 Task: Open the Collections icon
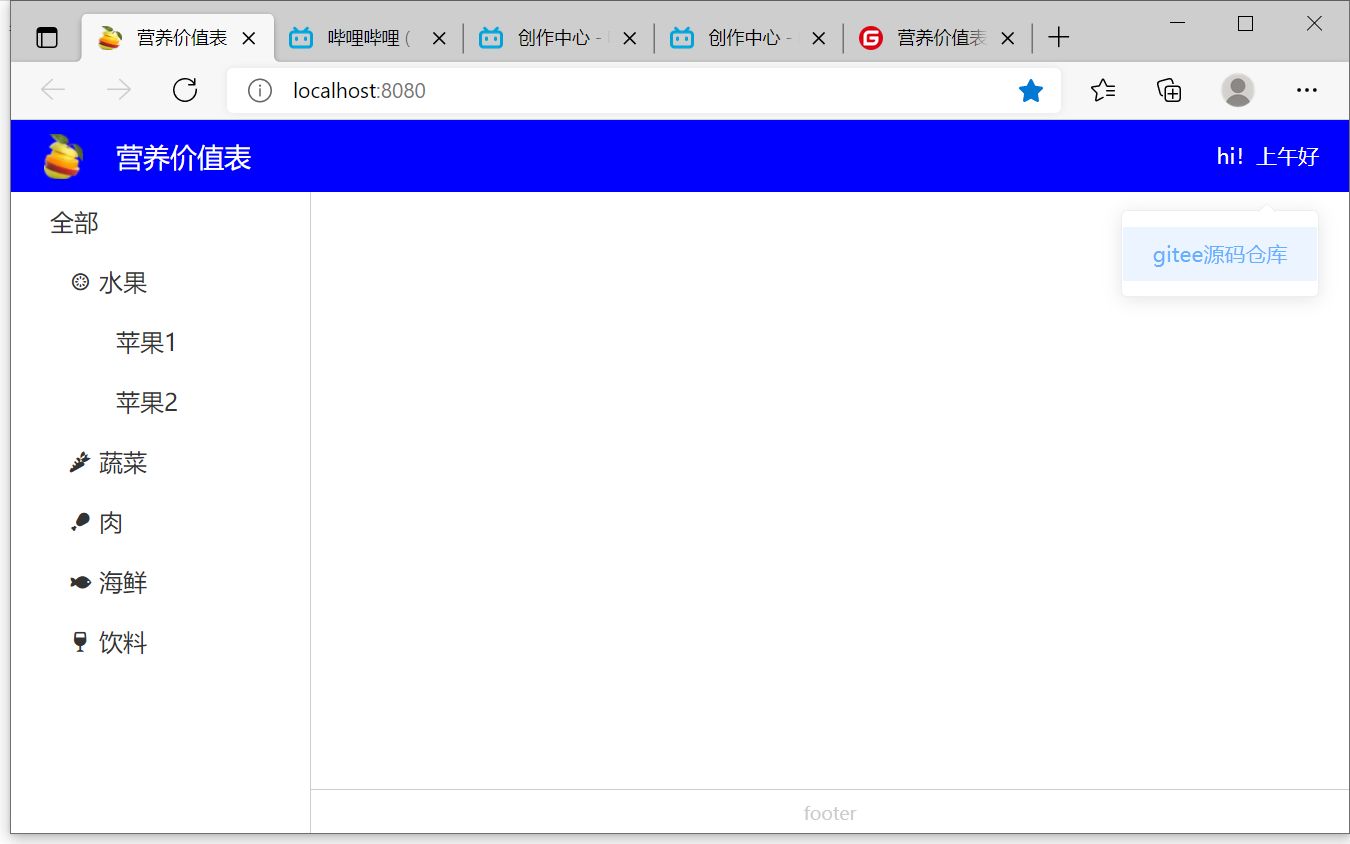click(1169, 91)
